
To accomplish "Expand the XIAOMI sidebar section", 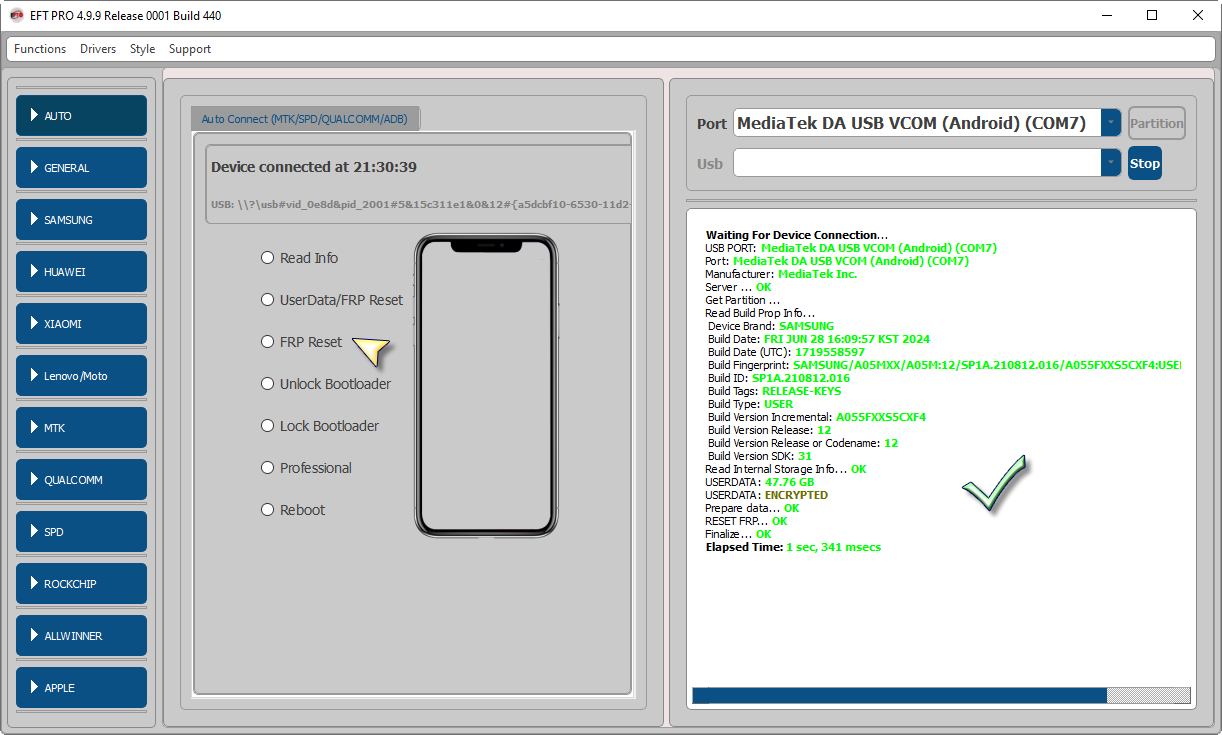I will (81, 324).
